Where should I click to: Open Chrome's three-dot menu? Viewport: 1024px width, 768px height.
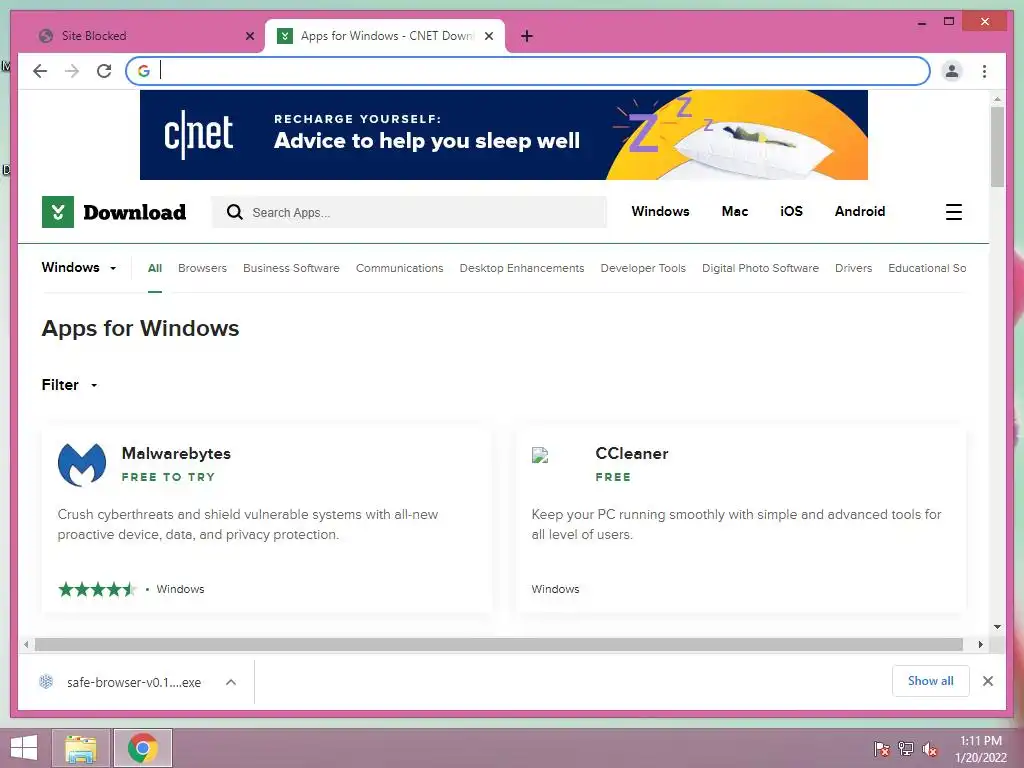coord(984,71)
